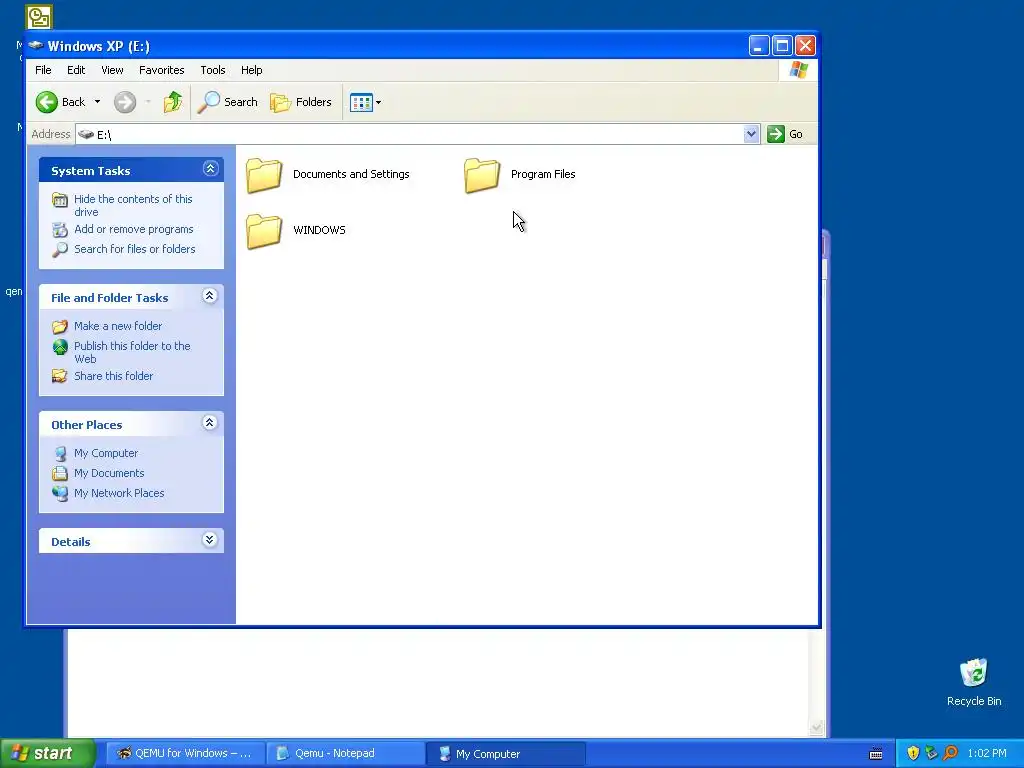Click the Make a new folder icon

pos(60,327)
